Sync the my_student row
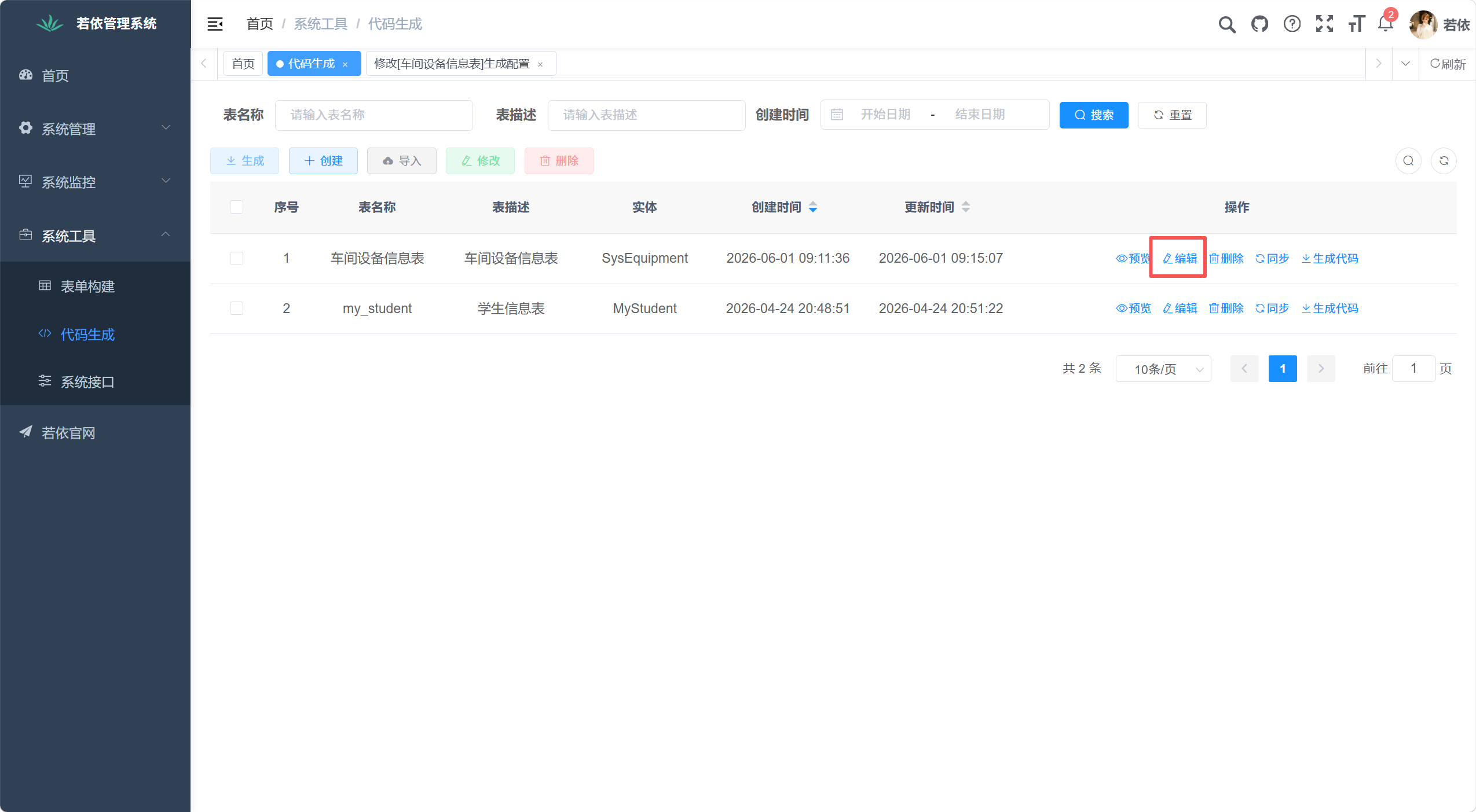 point(1272,308)
